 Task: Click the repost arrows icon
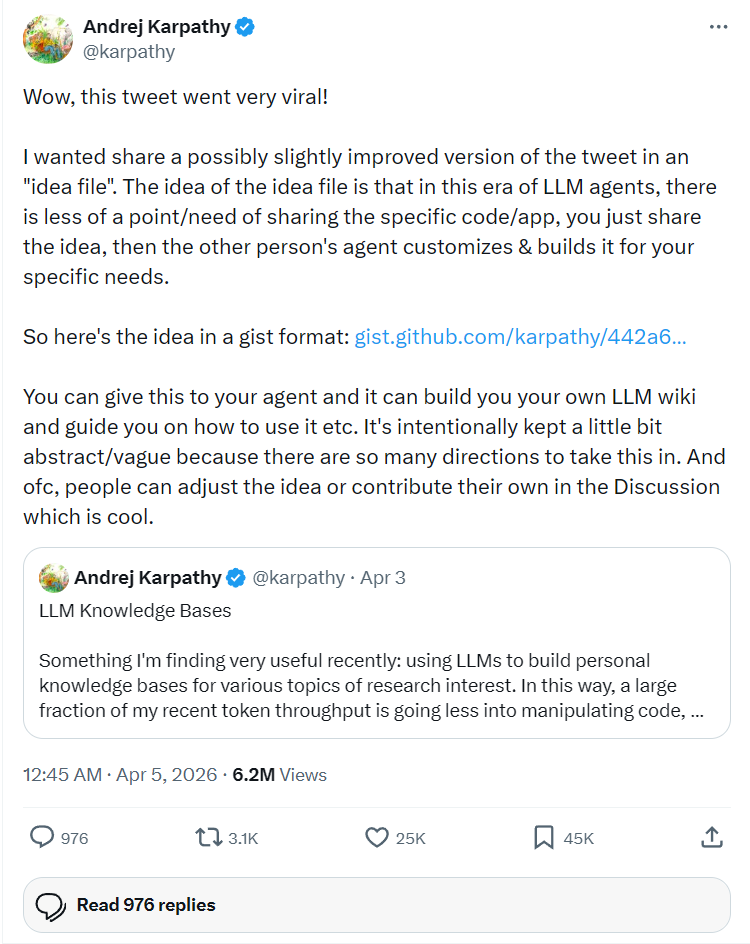click(x=208, y=837)
